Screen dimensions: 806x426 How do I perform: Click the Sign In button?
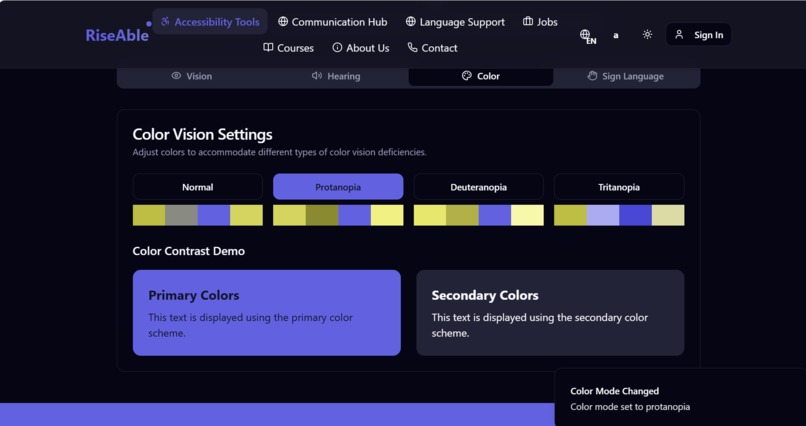coord(699,34)
